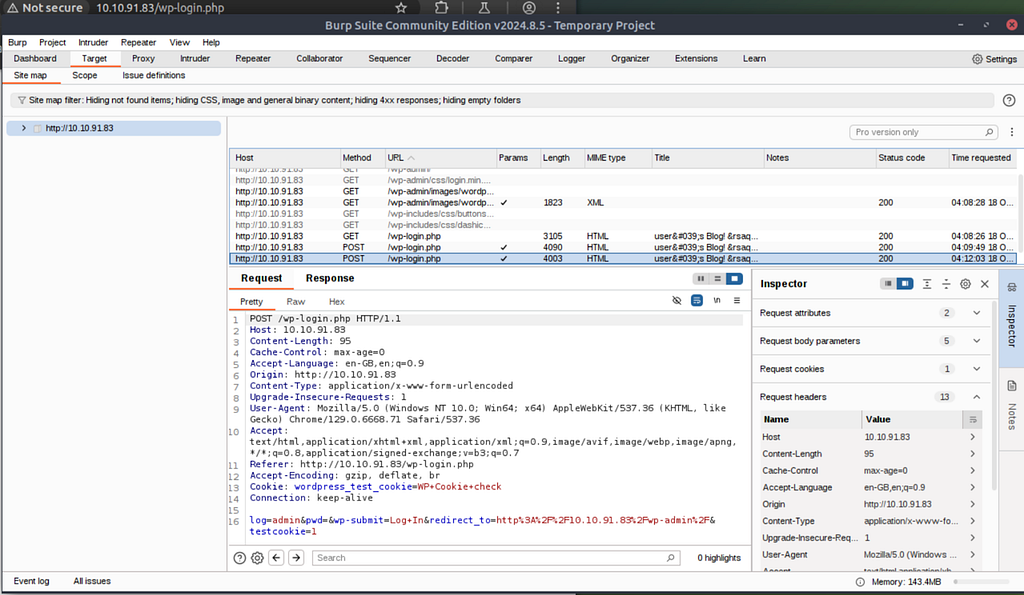Close the Inspector panel
Screen dimensions: 1024x595
click(x=985, y=283)
